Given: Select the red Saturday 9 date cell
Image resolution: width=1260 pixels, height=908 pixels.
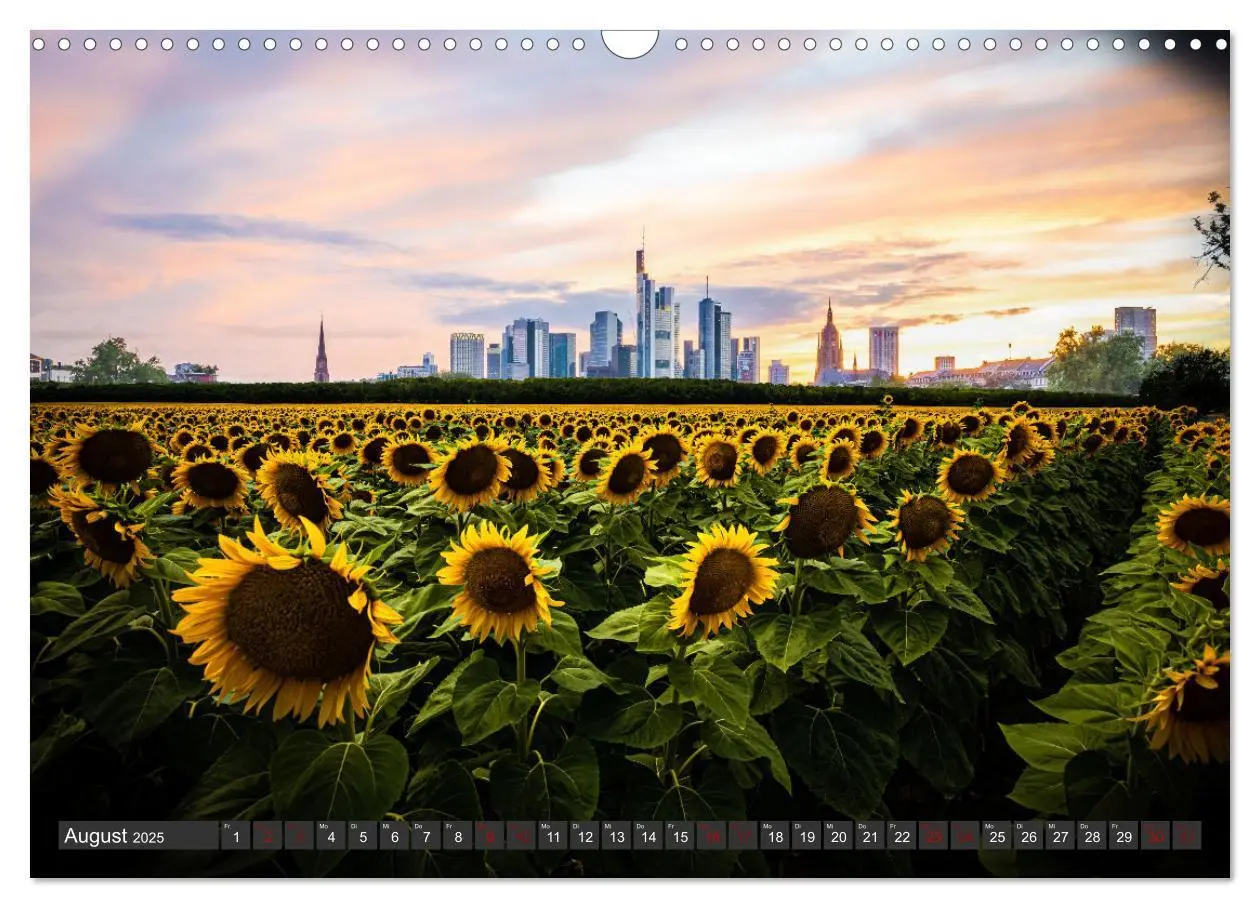Looking at the screenshot, I should (x=489, y=836).
